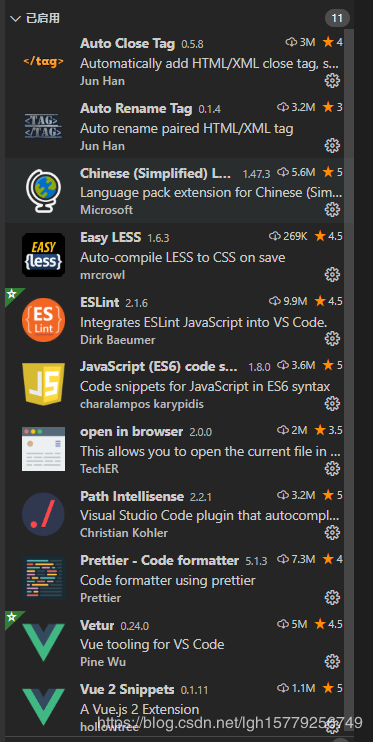
Task: Select the Vetur extension title
Action: [x=97, y=625]
